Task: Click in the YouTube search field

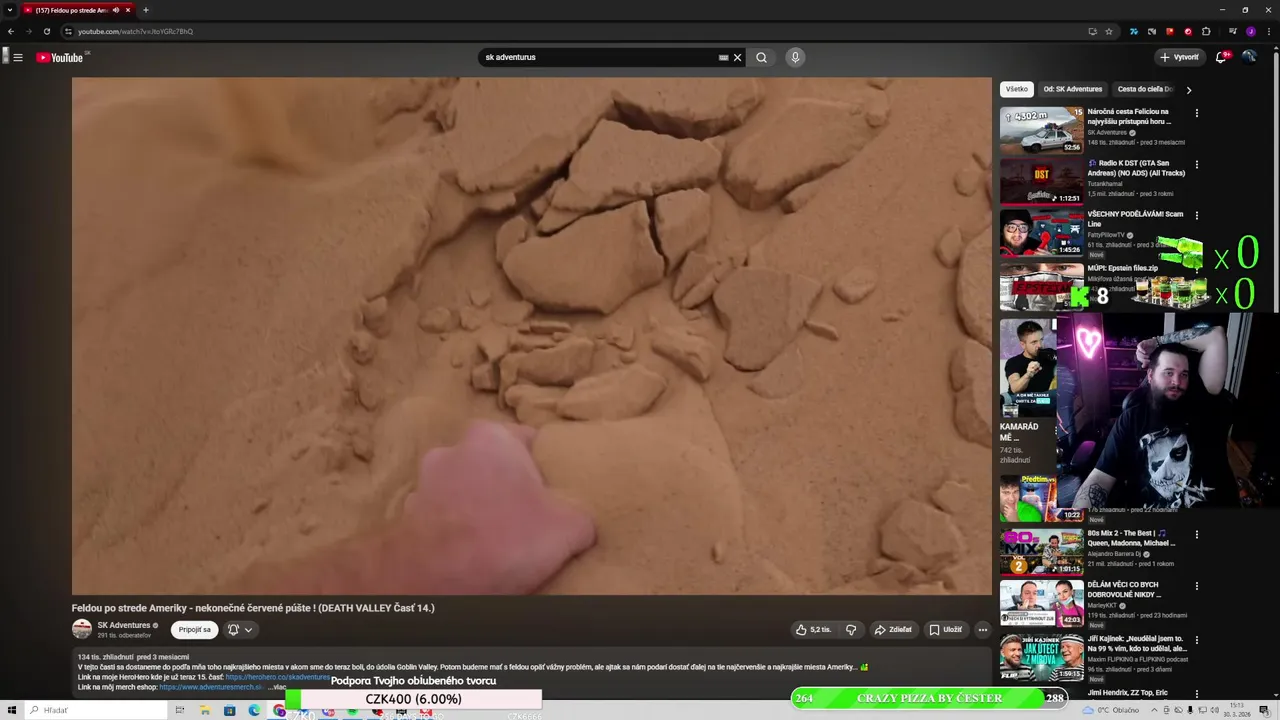Action: click(x=600, y=57)
